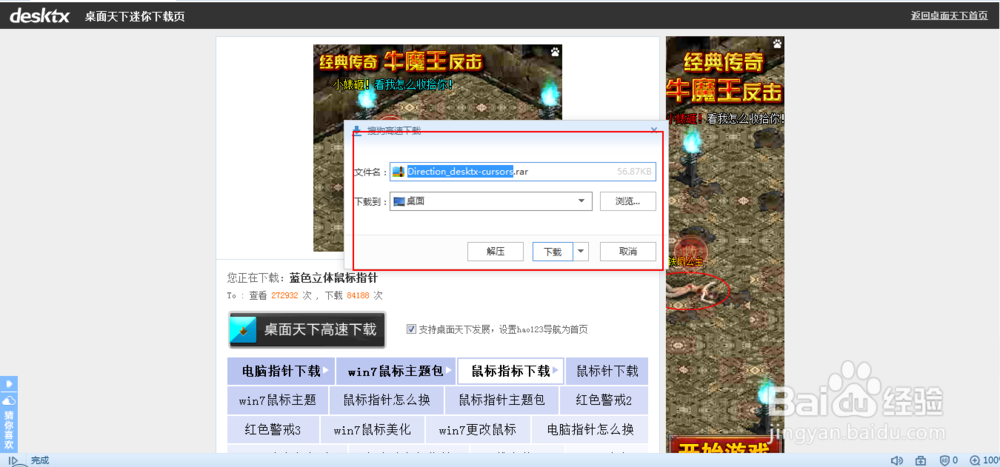1000x467 pixels.
Task: Open the win7鼠标美化 link
Action: pos(372,429)
